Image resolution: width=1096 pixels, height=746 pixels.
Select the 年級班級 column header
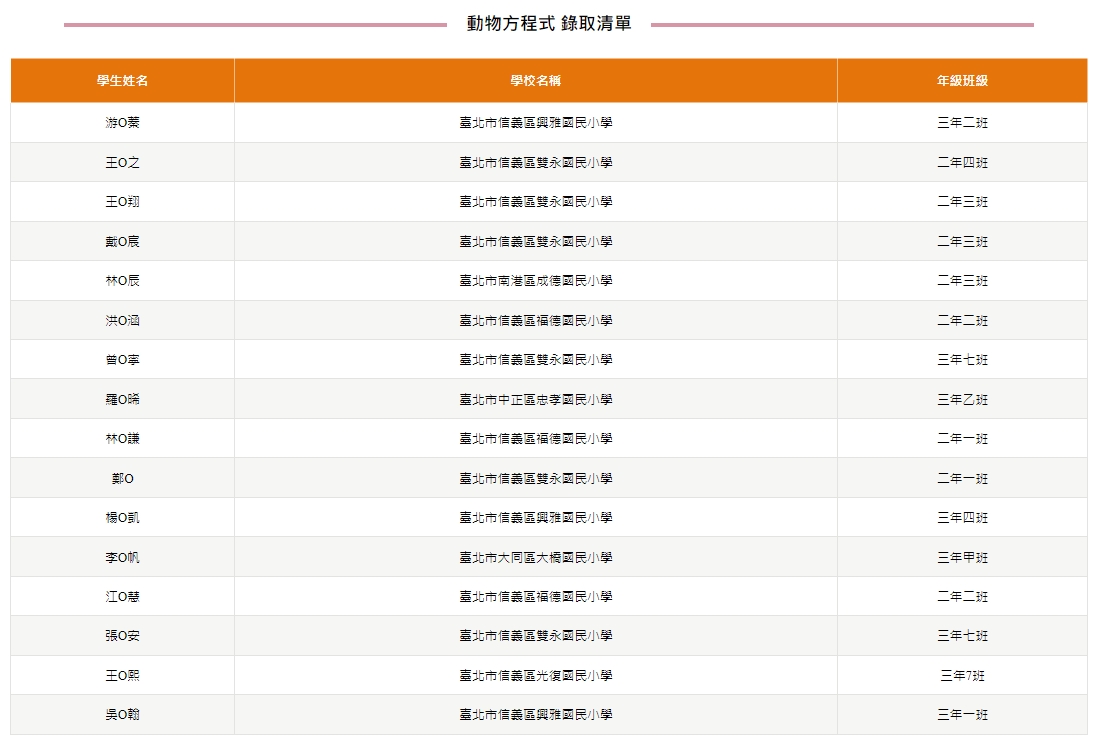pos(962,81)
